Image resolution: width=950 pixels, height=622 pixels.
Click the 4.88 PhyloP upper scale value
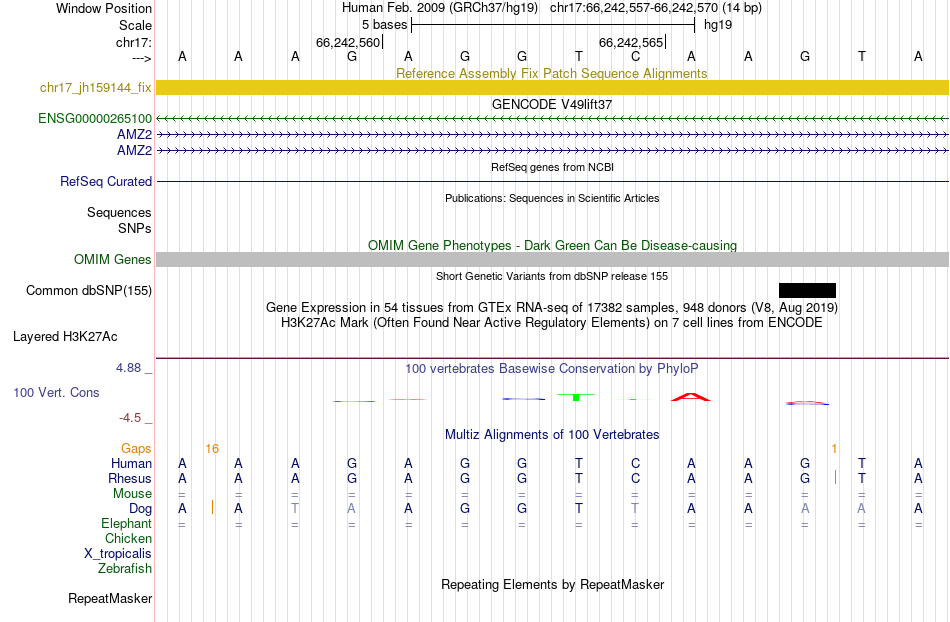click(128, 368)
